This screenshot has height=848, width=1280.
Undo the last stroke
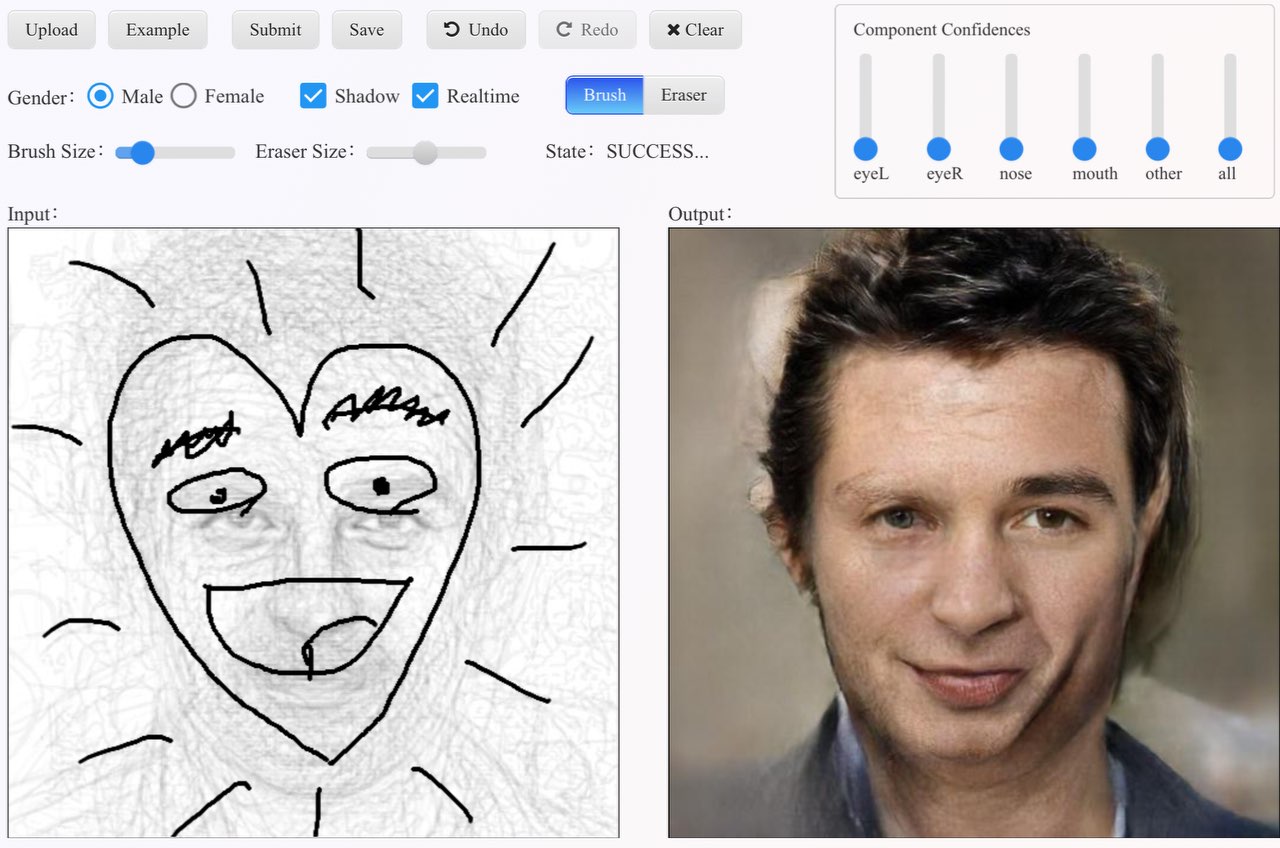(476, 30)
